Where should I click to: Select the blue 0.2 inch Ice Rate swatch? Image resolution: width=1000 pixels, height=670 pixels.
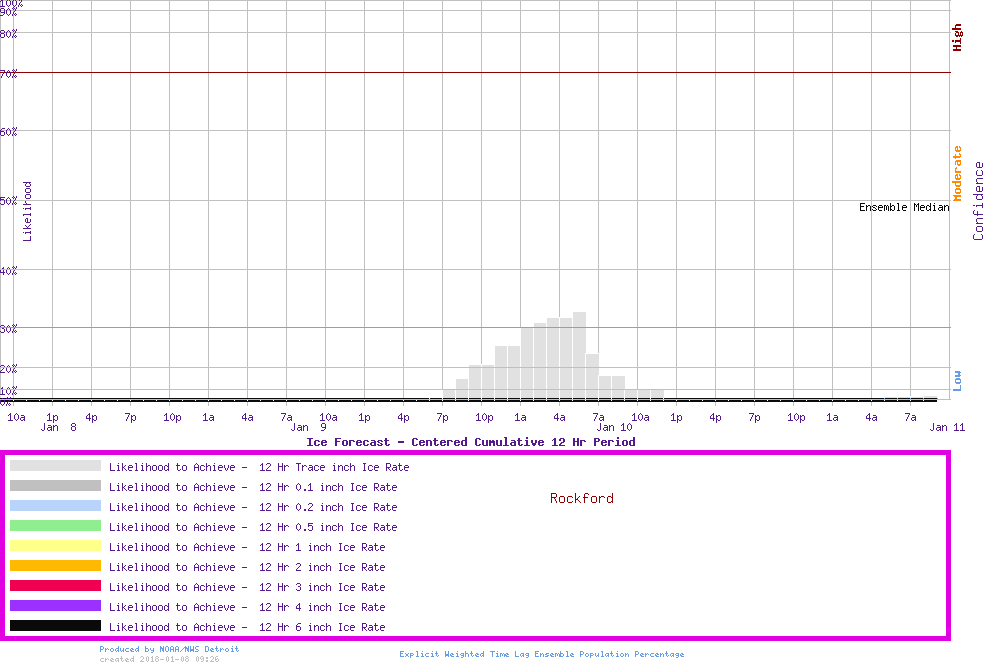pyautogui.click(x=55, y=506)
